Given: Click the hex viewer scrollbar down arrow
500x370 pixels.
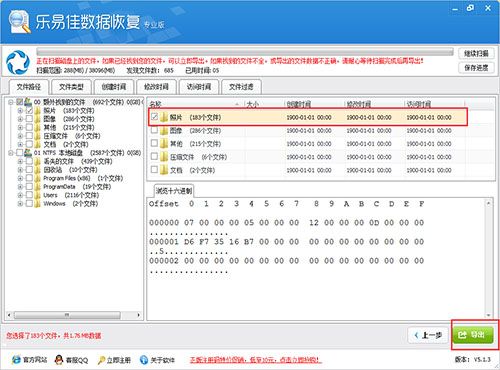Looking at the screenshot, I should pyautogui.click(x=488, y=315).
